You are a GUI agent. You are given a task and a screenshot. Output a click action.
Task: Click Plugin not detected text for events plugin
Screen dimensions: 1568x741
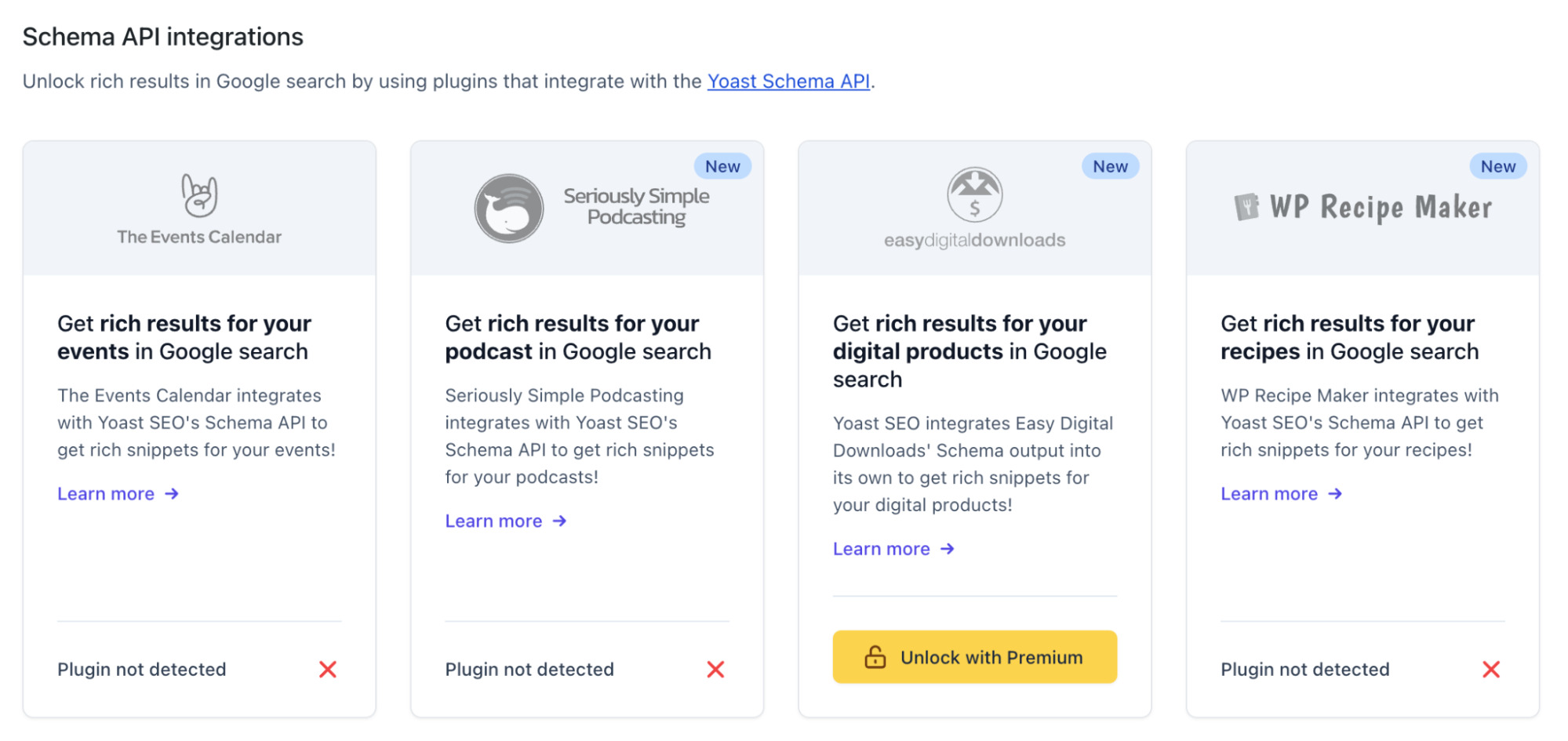point(141,669)
